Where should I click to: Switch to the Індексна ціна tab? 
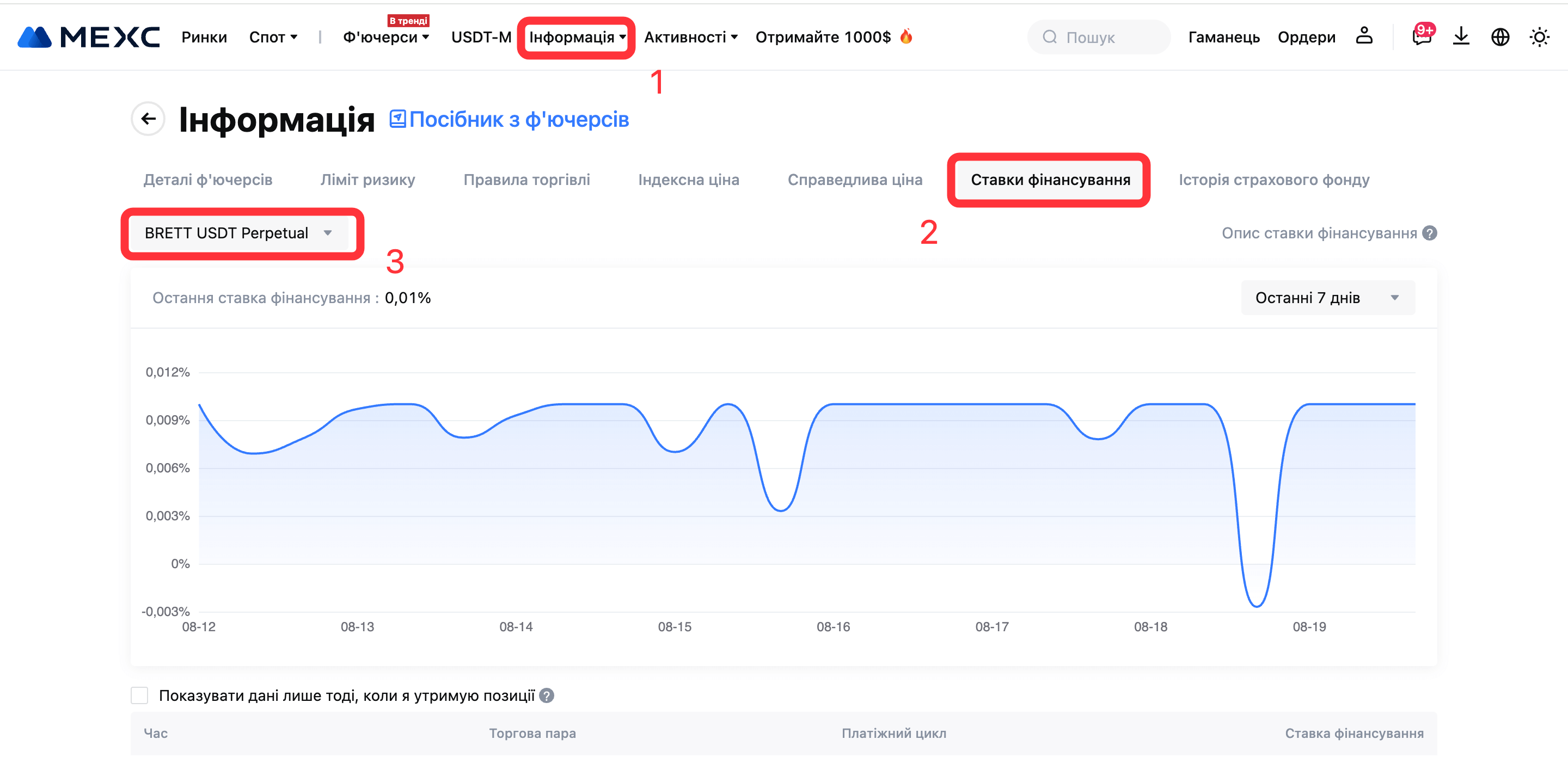coord(688,180)
